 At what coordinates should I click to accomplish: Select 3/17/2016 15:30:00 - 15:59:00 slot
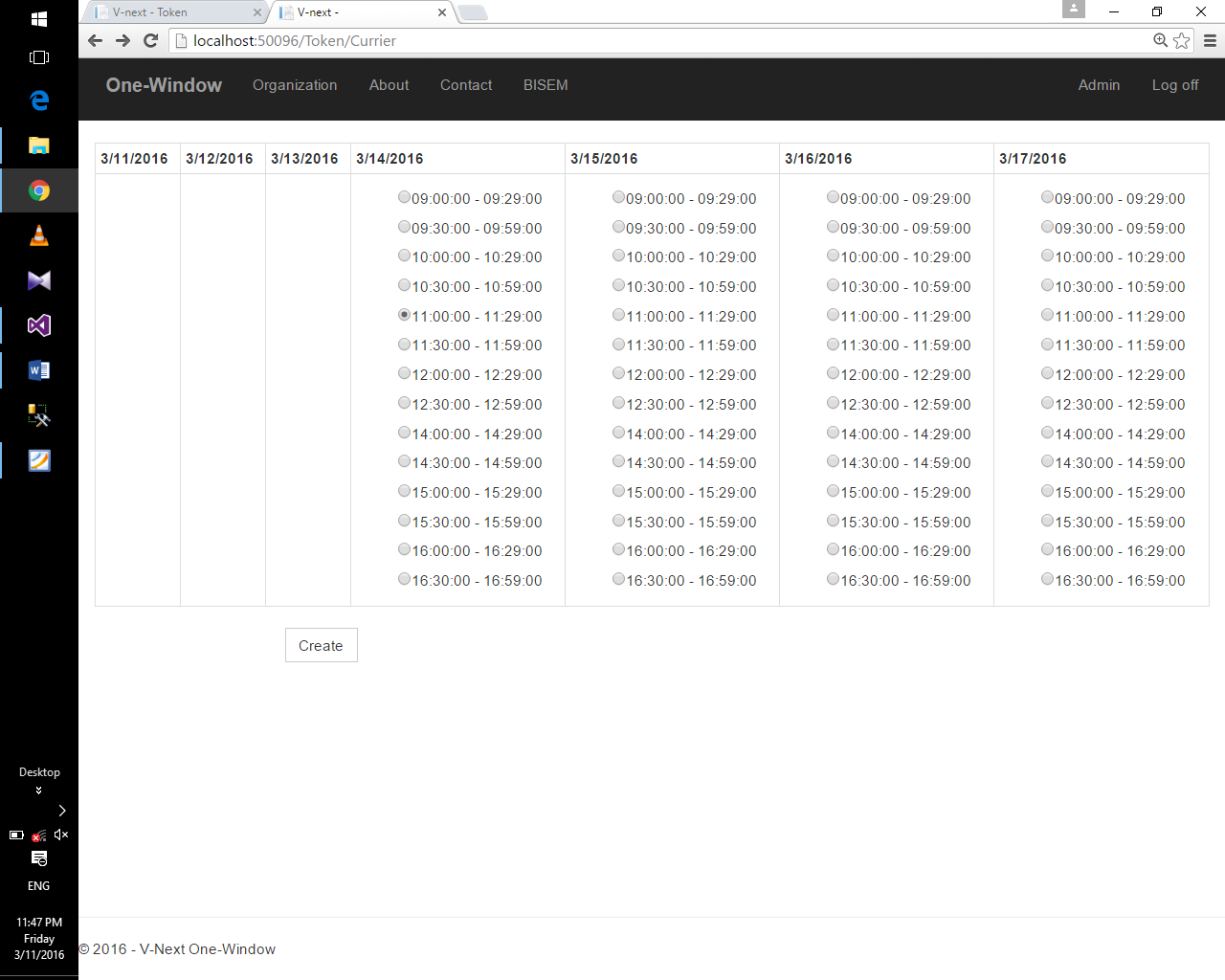pos(1047,521)
